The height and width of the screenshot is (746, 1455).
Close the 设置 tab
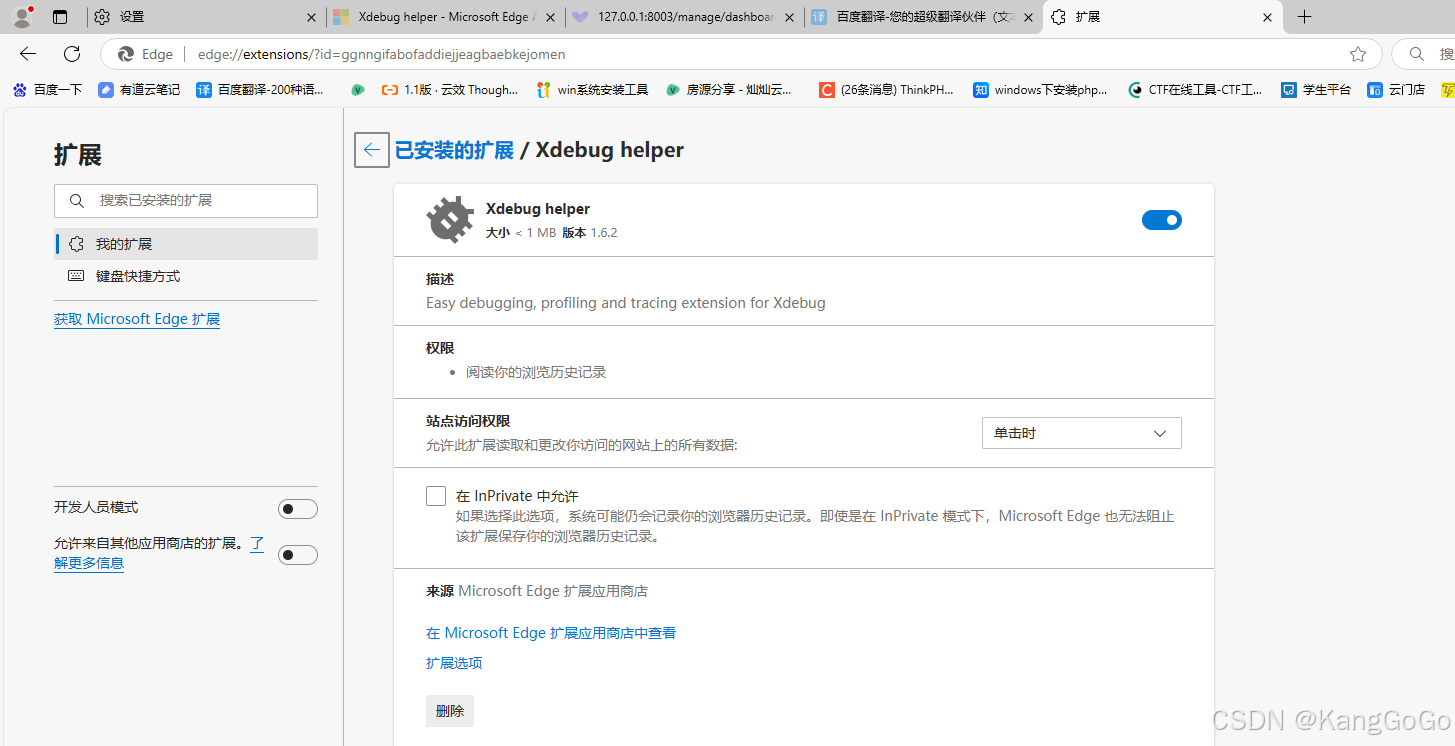coord(311,17)
